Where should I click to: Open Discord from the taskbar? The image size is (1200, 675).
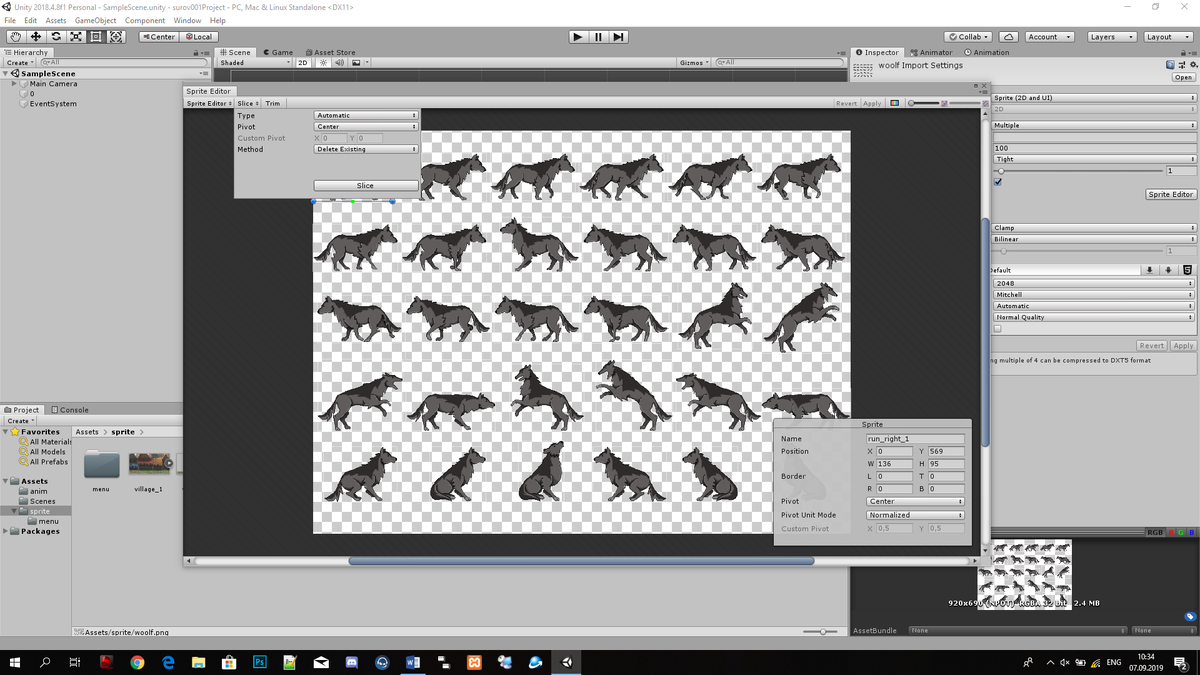coord(352,662)
